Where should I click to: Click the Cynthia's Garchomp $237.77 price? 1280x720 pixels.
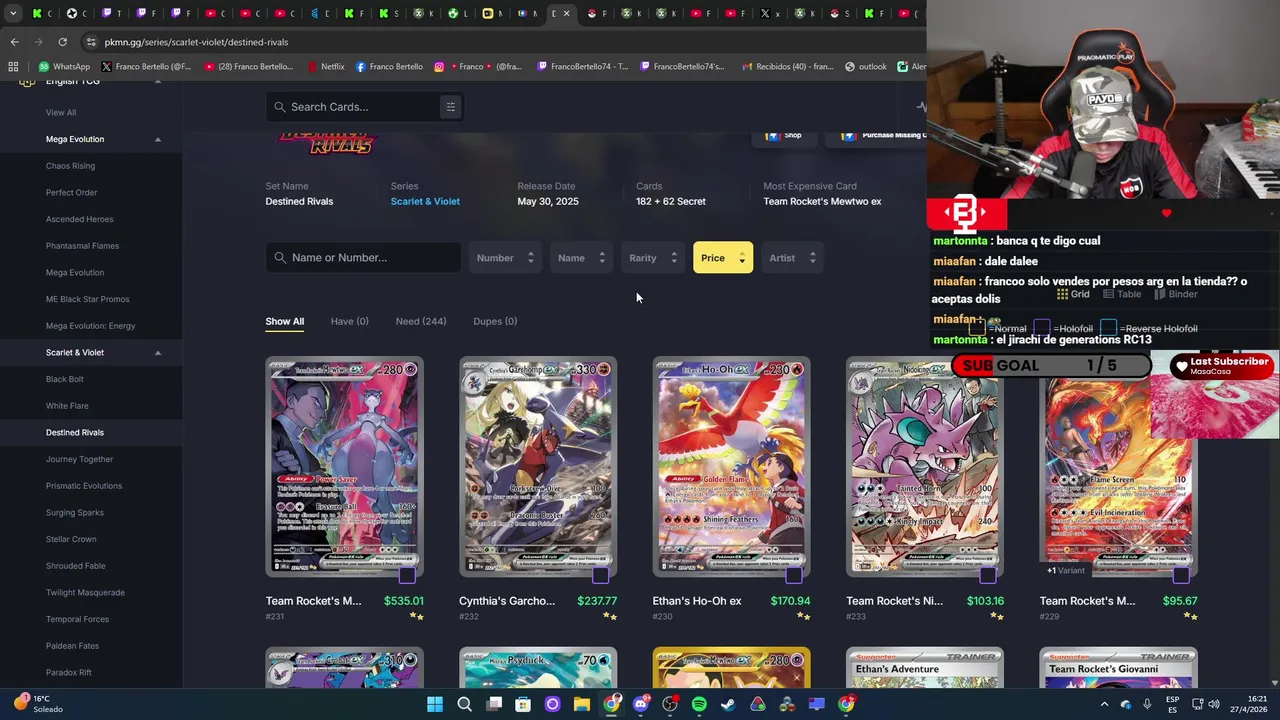point(597,601)
